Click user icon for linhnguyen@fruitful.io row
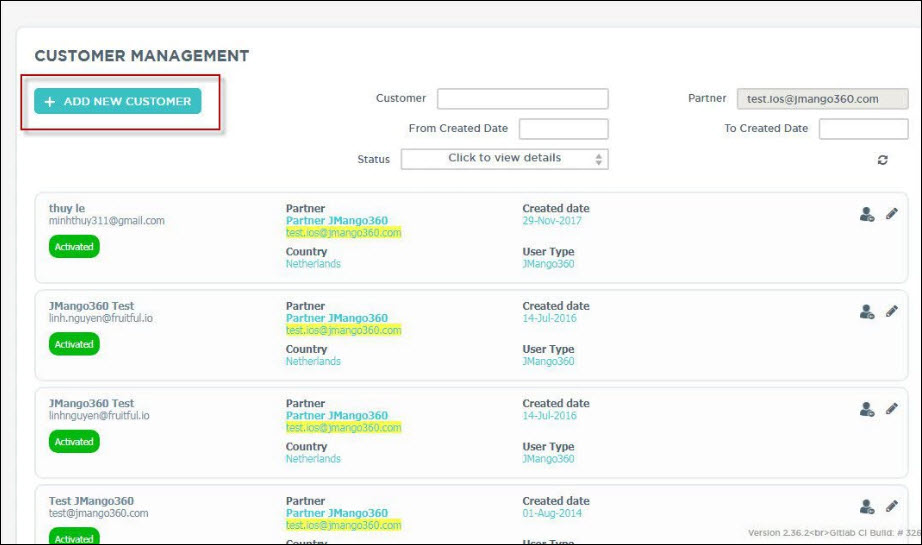 (866, 409)
